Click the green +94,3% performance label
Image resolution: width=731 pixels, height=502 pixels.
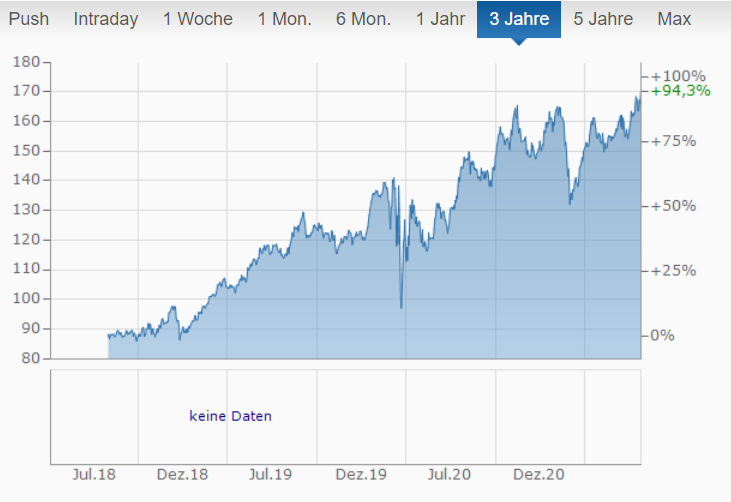680,91
